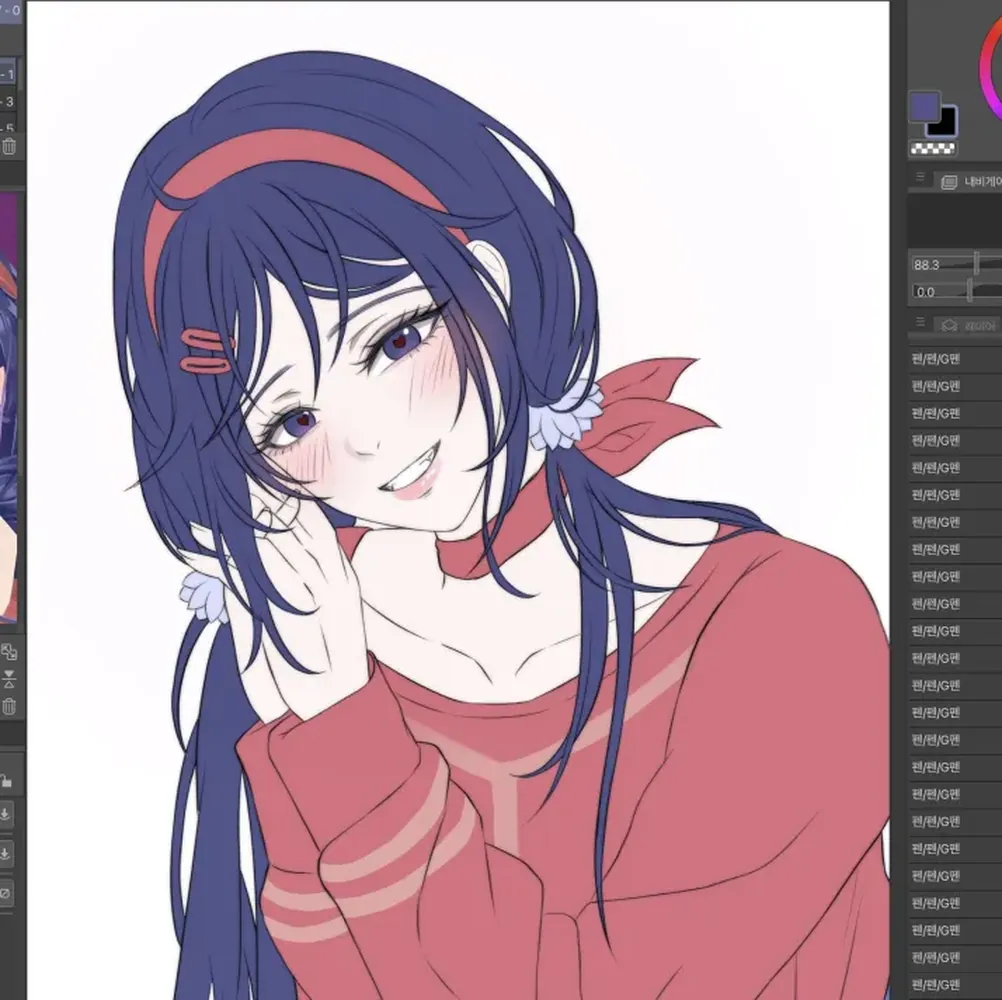The height and width of the screenshot is (1000, 1002).
Task: Click the trash icon below the reference image
Action: click(9, 706)
